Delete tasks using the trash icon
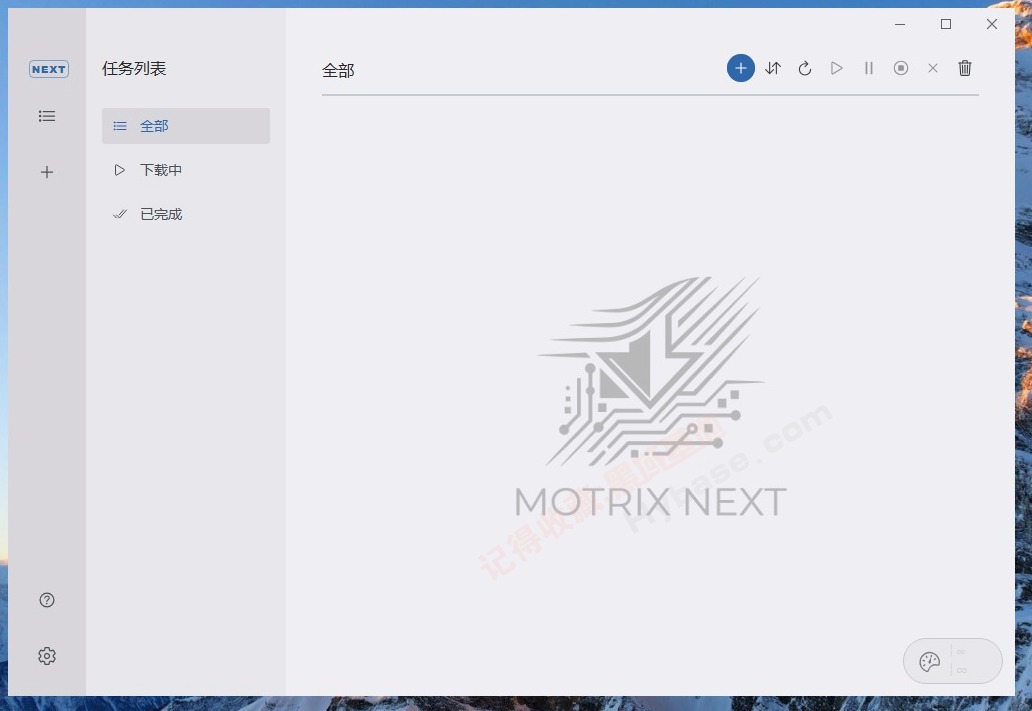 pyautogui.click(x=965, y=68)
